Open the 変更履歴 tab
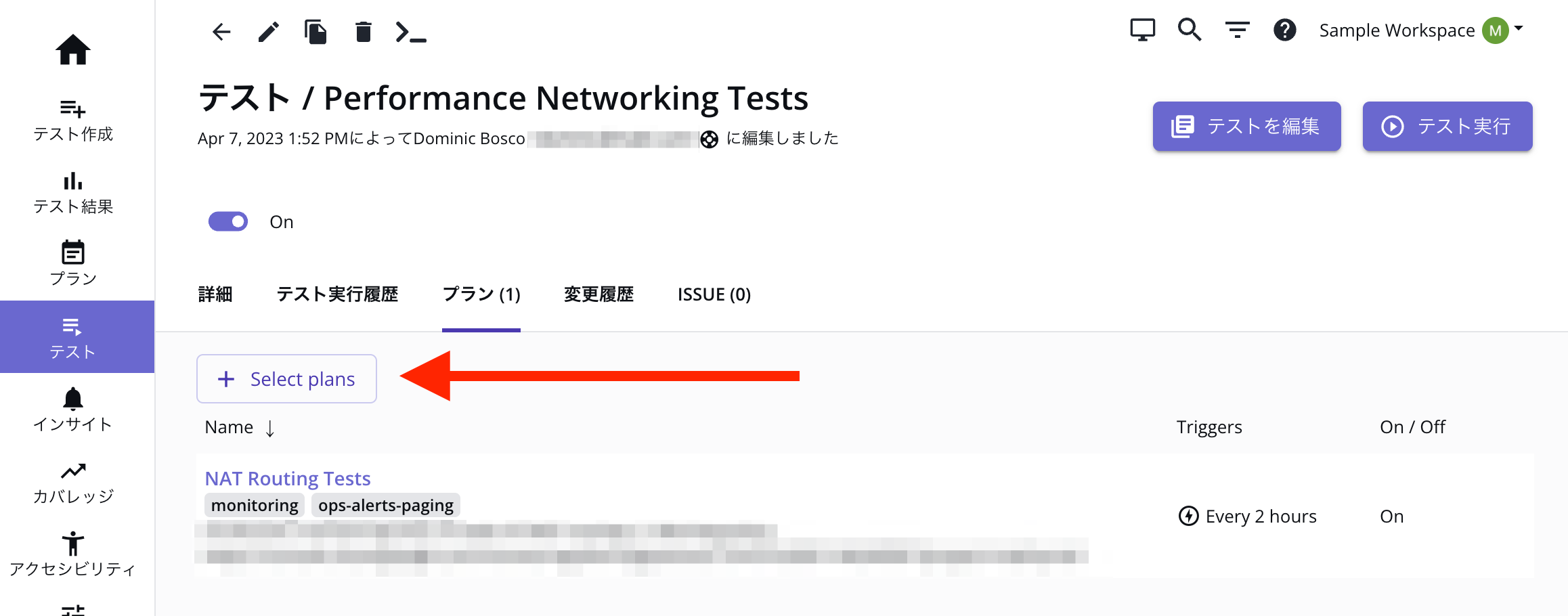1568x616 pixels. click(x=599, y=294)
